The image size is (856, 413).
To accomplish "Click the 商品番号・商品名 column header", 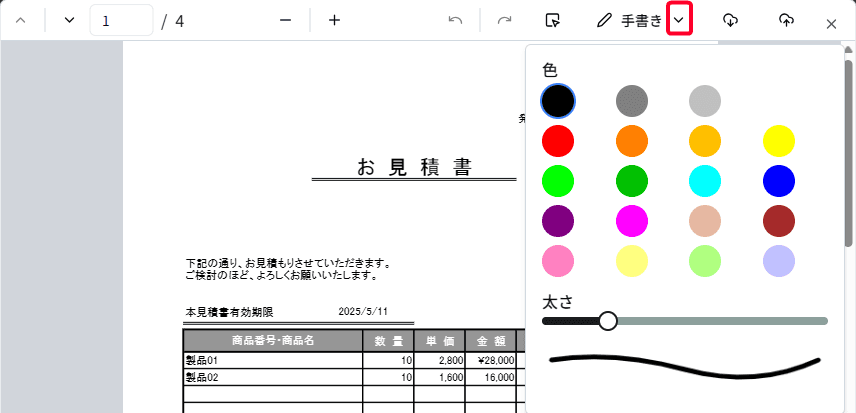I will pyautogui.click(x=273, y=341).
